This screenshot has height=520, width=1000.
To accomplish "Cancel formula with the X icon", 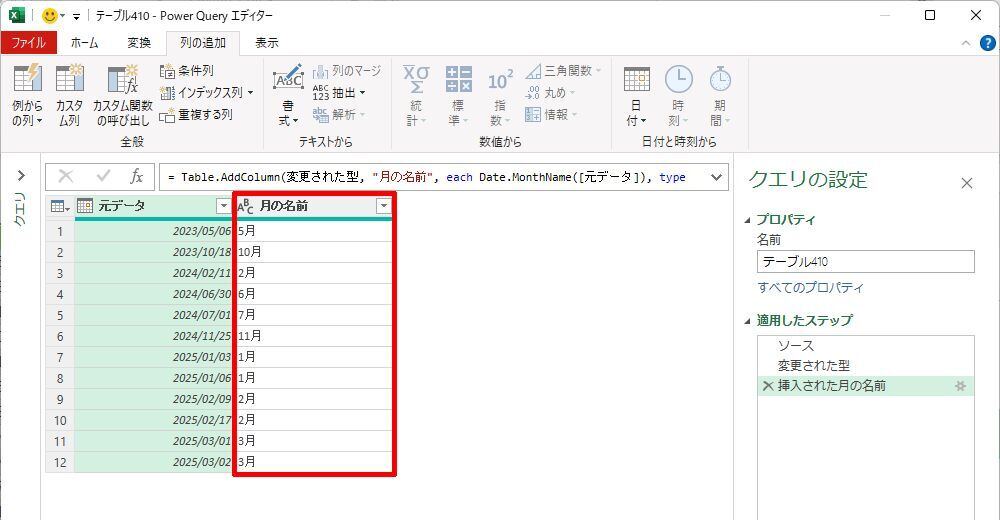I will coord(66,177).
